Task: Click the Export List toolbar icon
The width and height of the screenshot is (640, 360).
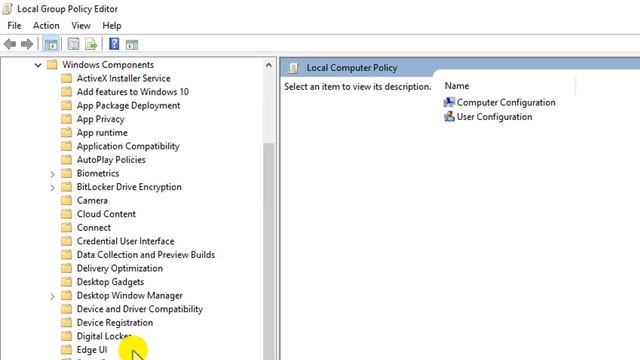Action: (x=91, y=44)
